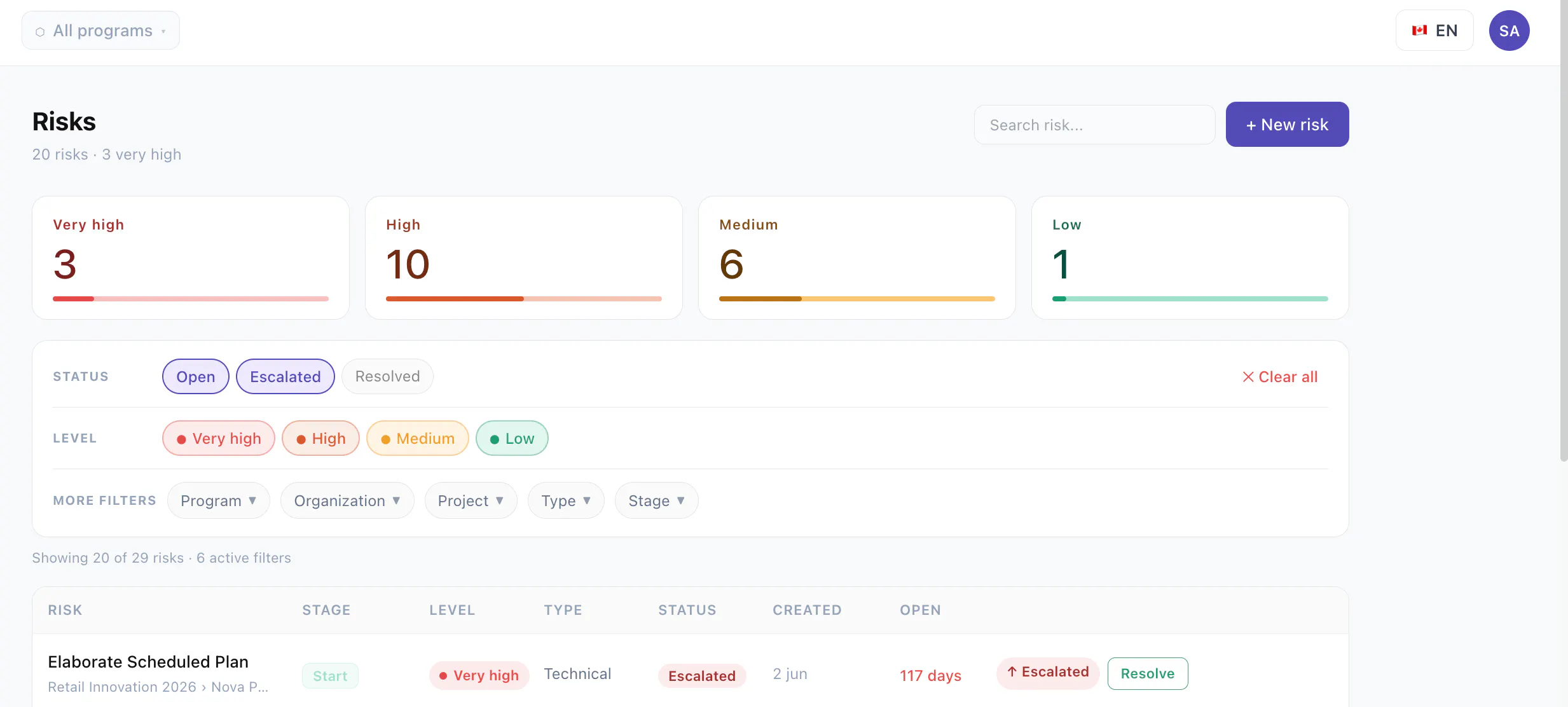Screen dimensions: 1568x707
Task: Sort by the RISK column header
Action: (x=65, y=610)
